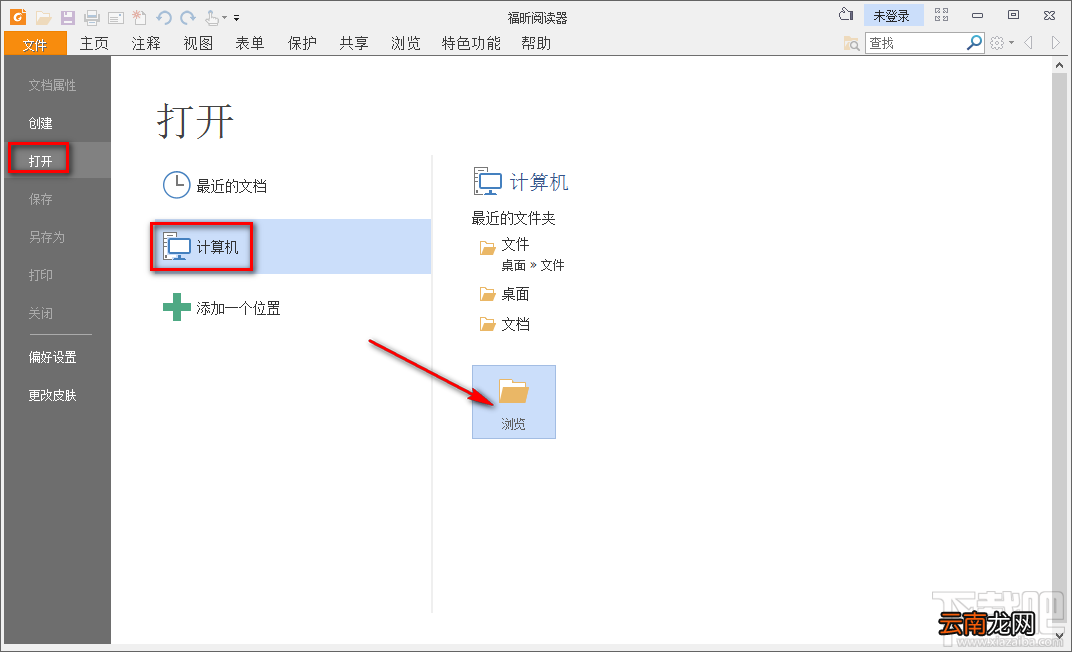Switch to the 保护 tab
Image resolution: width=1072 pixels, height=652 pixels.
coord(302,44)
